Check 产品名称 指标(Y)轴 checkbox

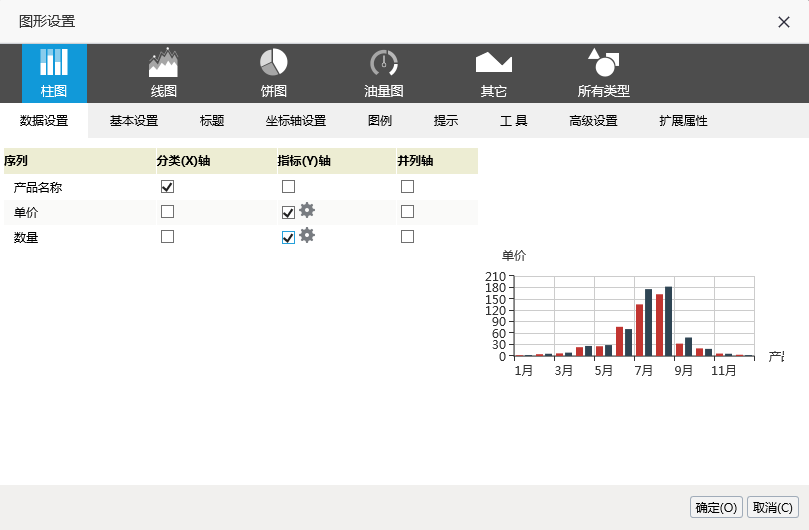click(288, 186)
